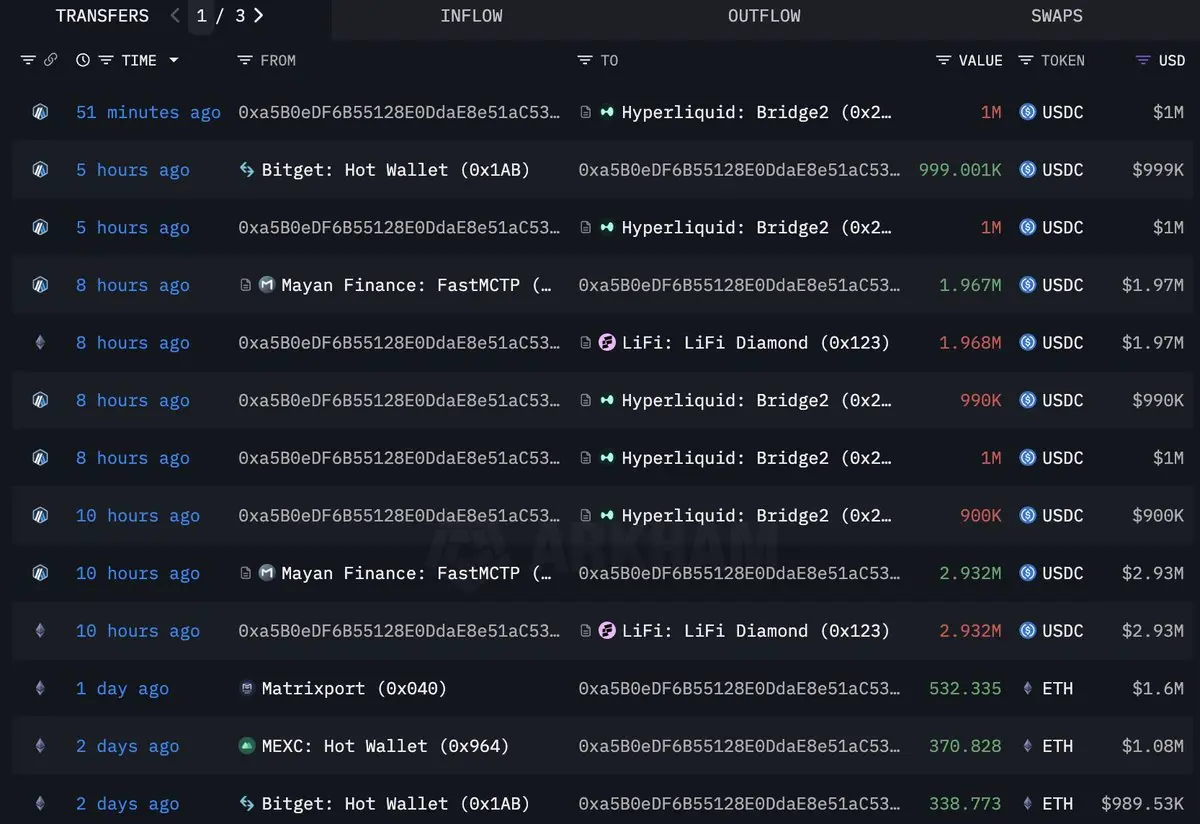Click the Ethereum chain icon in the MEXC row
The height and width of the screenshot is (824, 1200).
point(40,746)
